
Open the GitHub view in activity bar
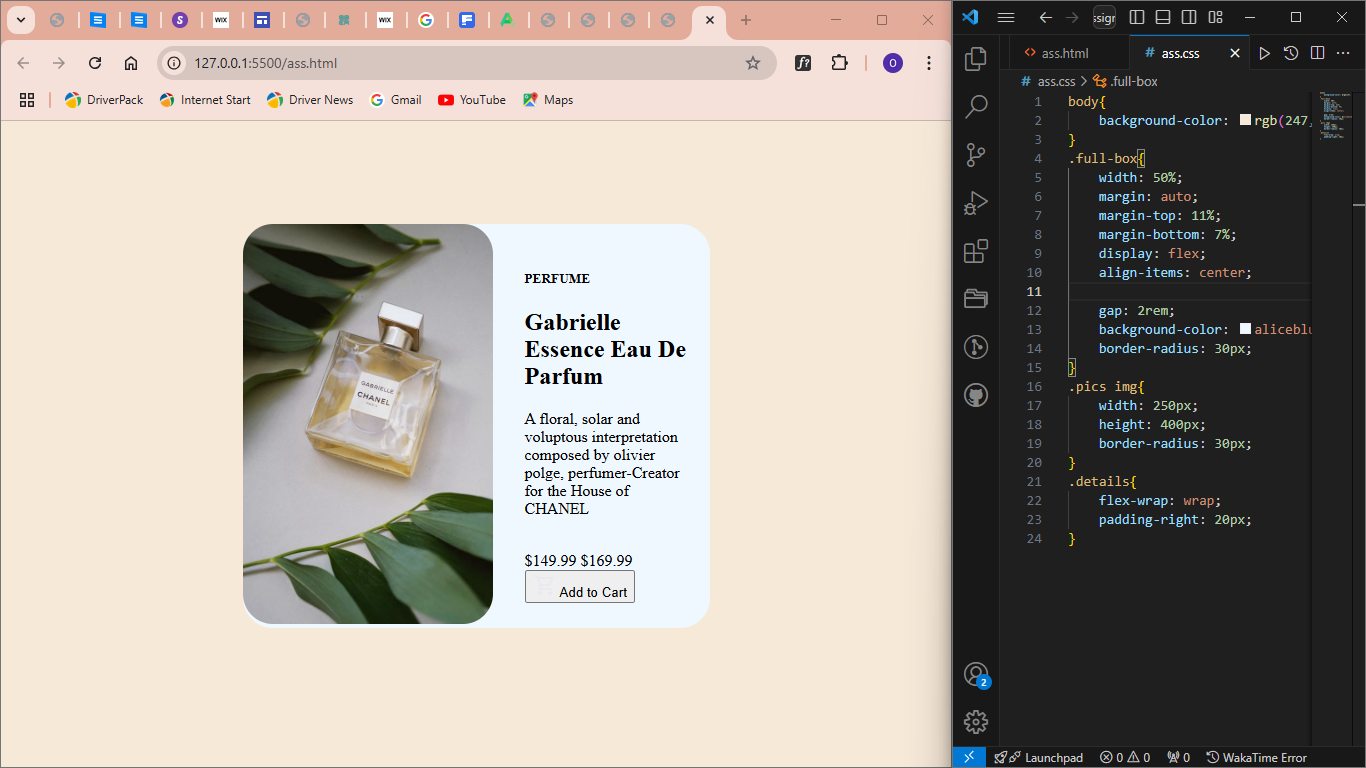click(976, 395)
